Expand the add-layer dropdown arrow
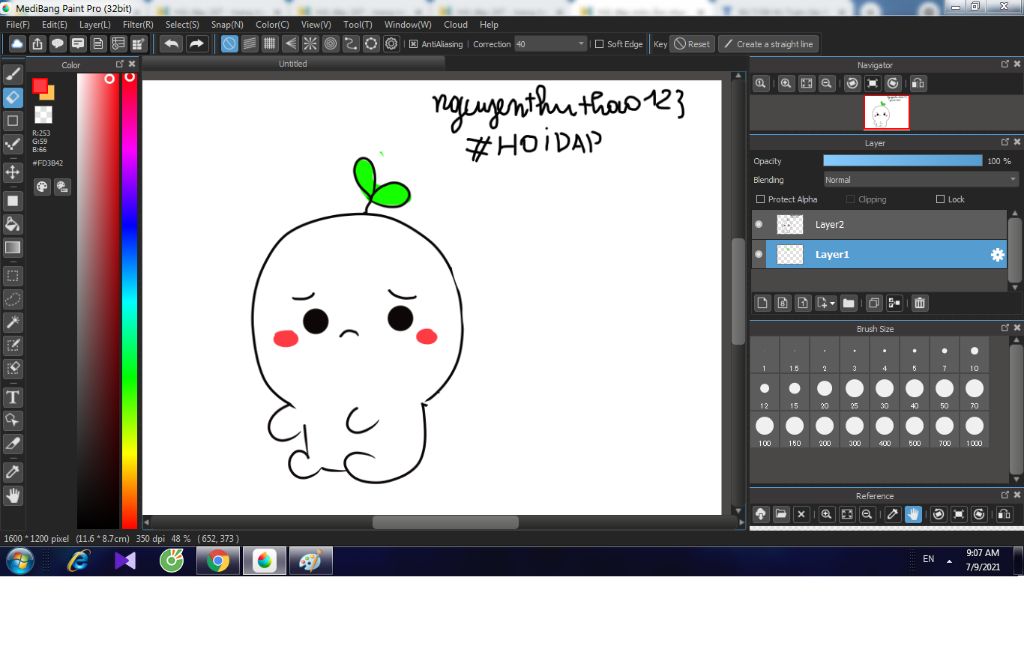 tap(832, 303)
